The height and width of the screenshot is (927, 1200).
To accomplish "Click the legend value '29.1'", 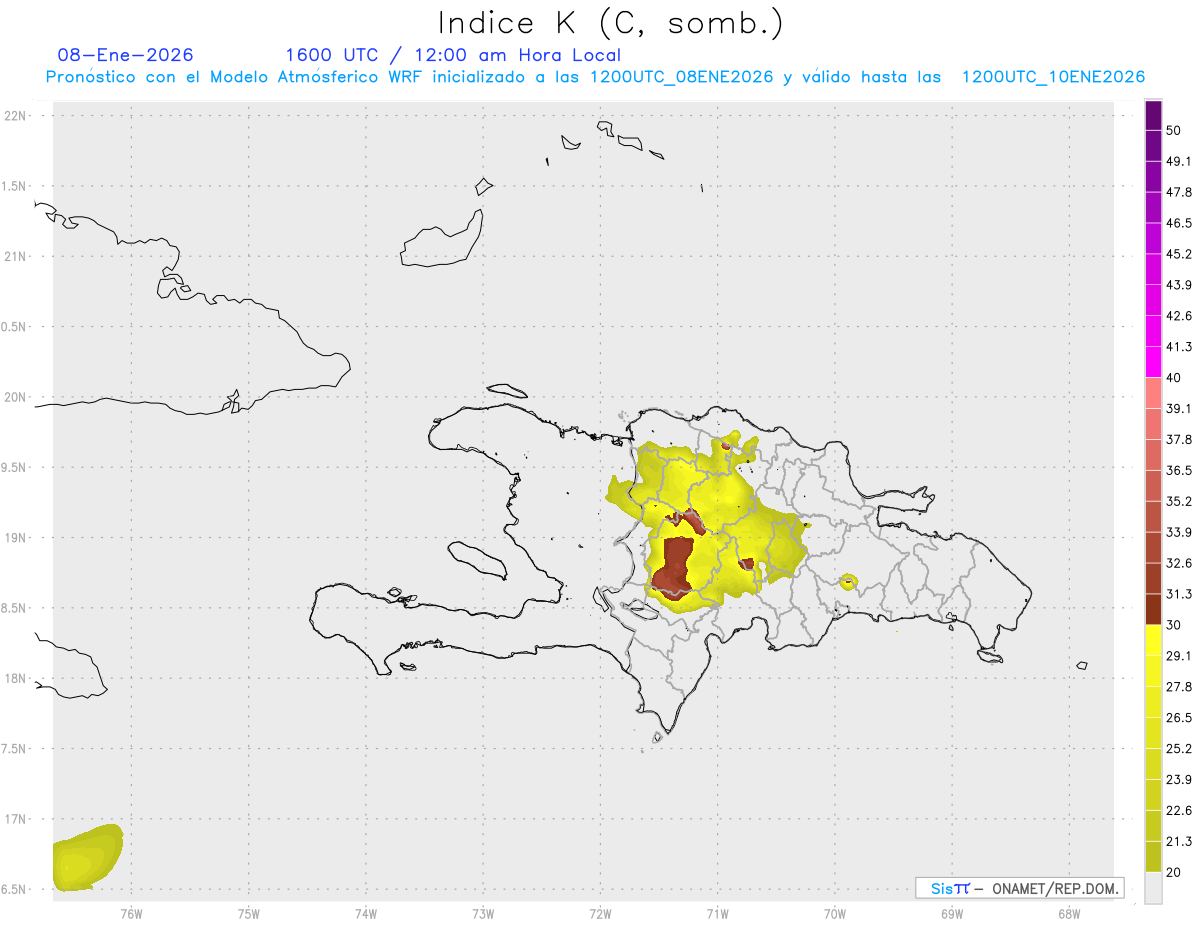I will [1179, 656].
